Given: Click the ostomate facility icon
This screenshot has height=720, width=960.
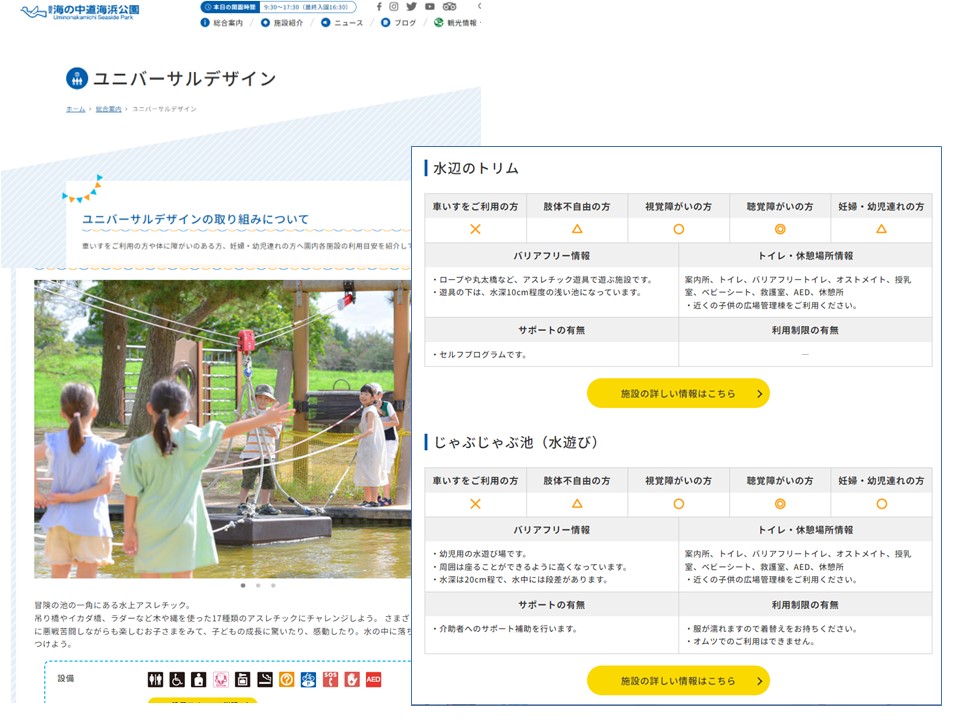Looking at the screenshot, I should [198, 679].
